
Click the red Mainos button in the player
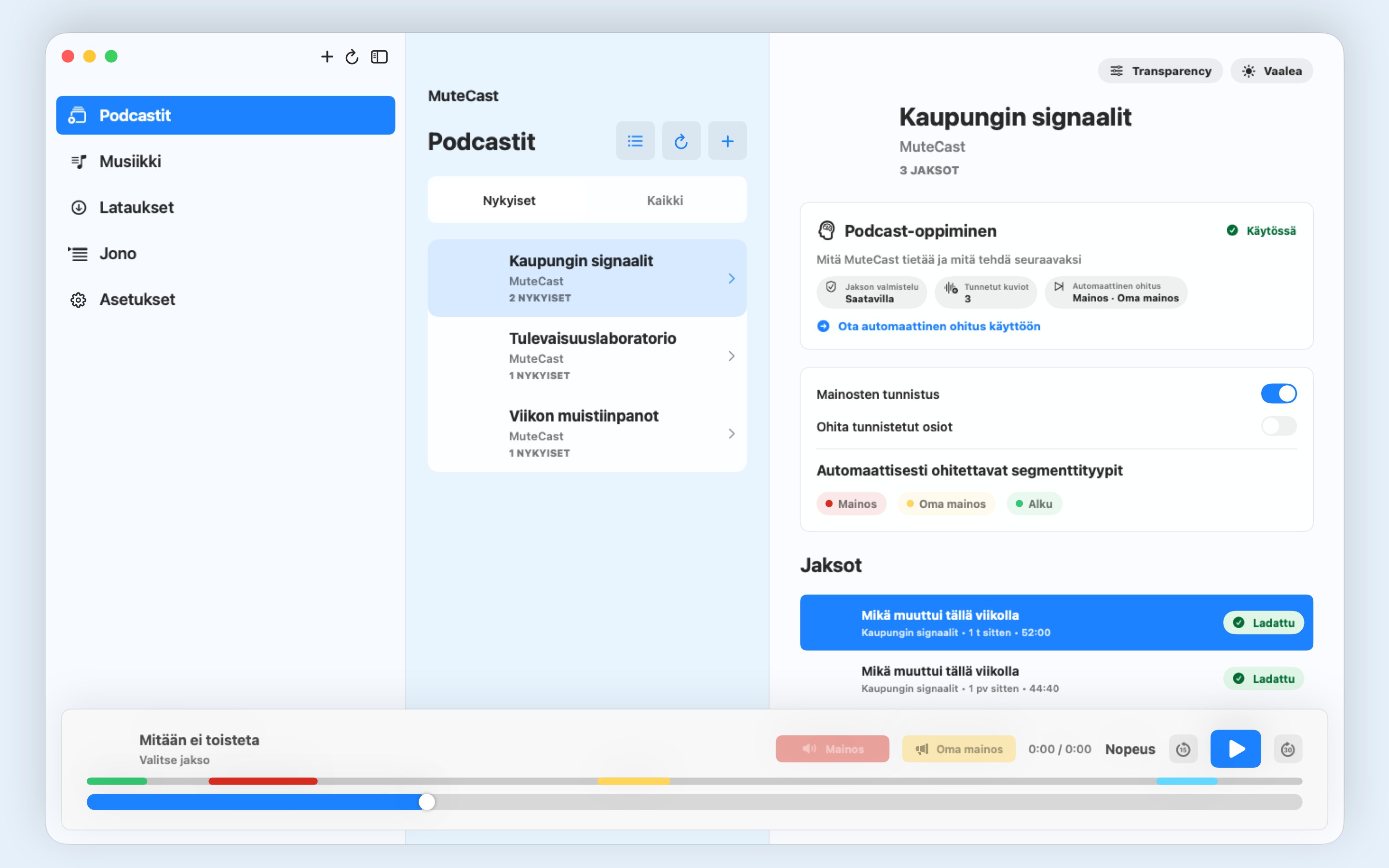832,748
